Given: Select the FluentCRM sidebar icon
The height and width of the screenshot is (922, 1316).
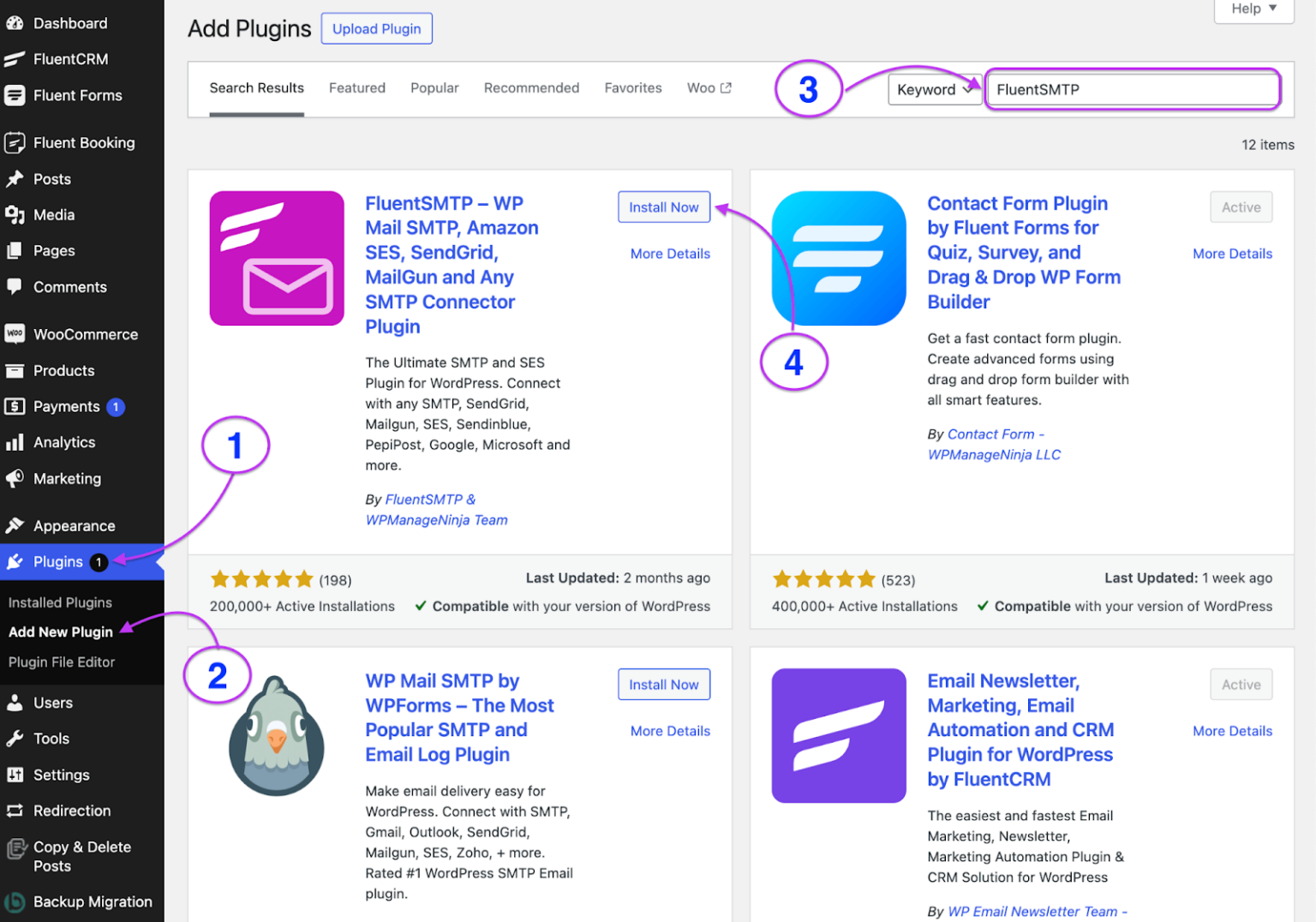Looking at the screenshot, I should tap(16, 59).
